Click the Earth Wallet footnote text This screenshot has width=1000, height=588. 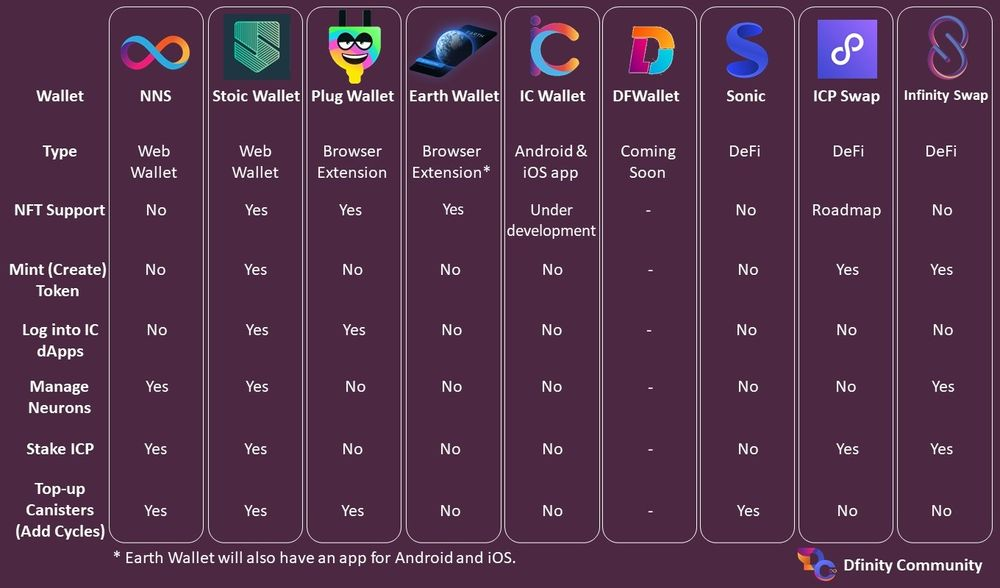click(x=314, y=557)
